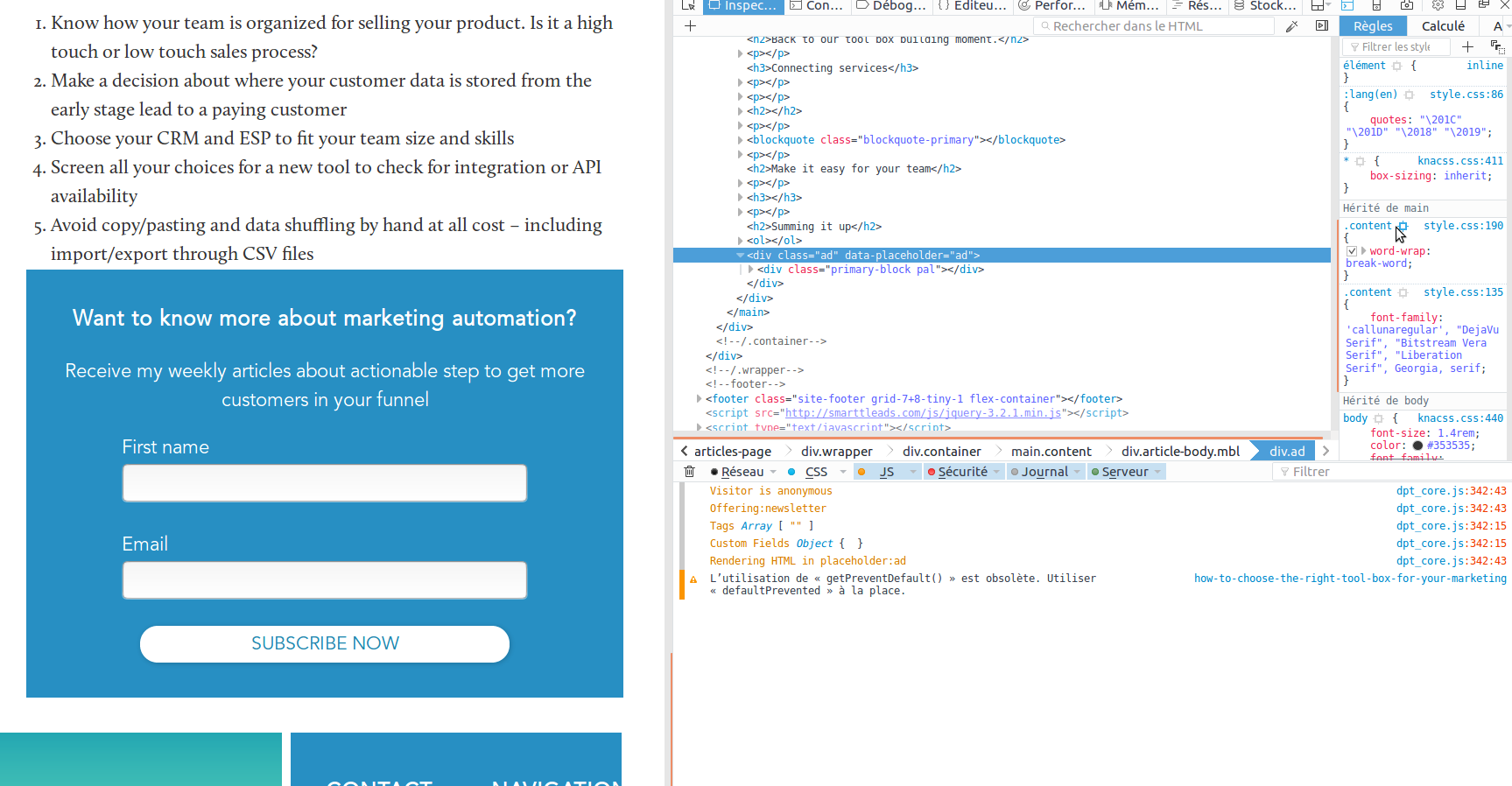Select div.wrapper breadcrumb
The height and width of the screenshot is (786, 1512).
836,452
